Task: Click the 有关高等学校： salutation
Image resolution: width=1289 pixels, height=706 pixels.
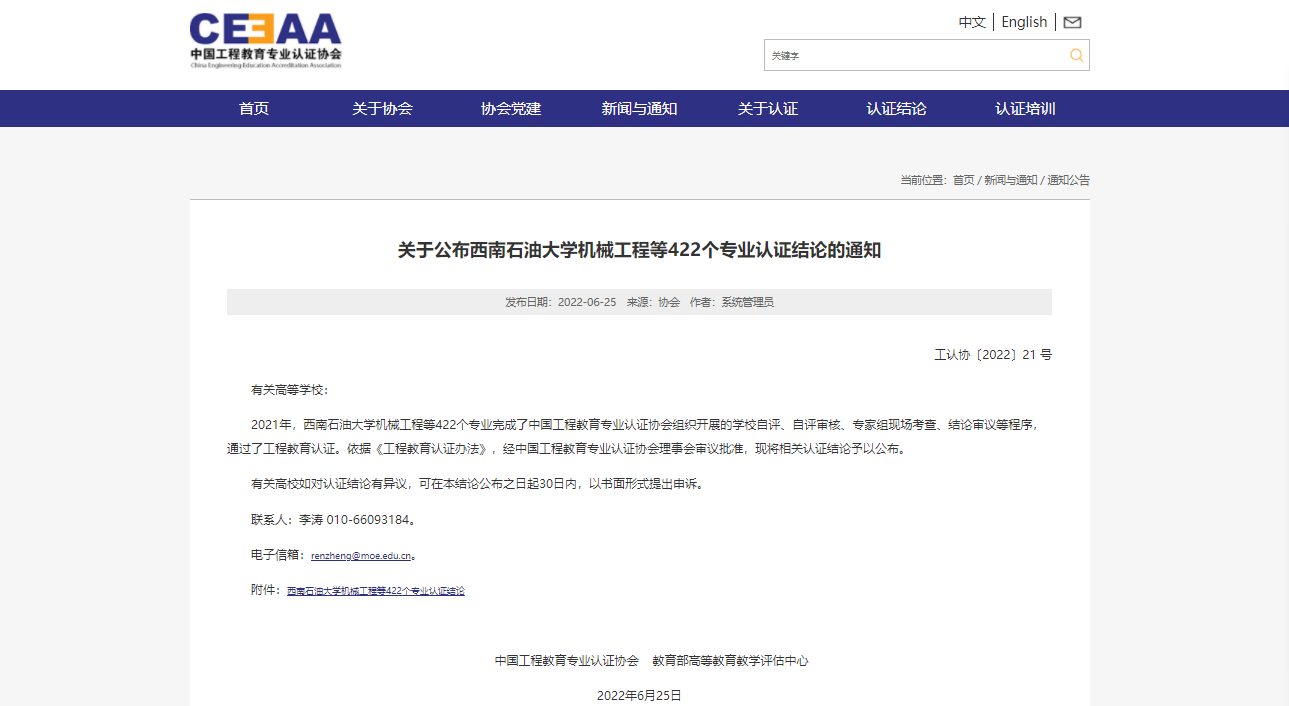Action: point(289,390)
